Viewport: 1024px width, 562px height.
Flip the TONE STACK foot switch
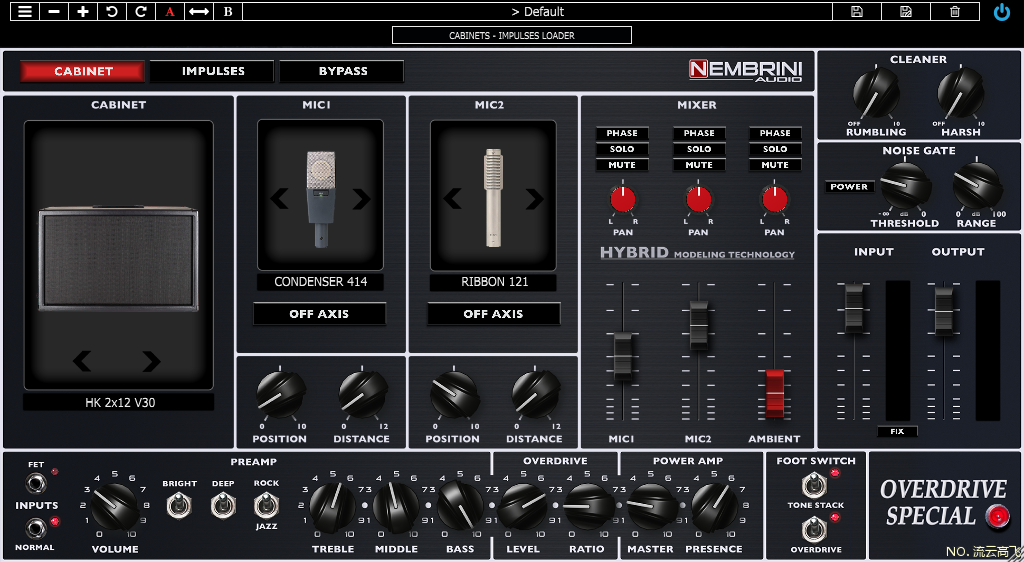(x=814, y=485)
